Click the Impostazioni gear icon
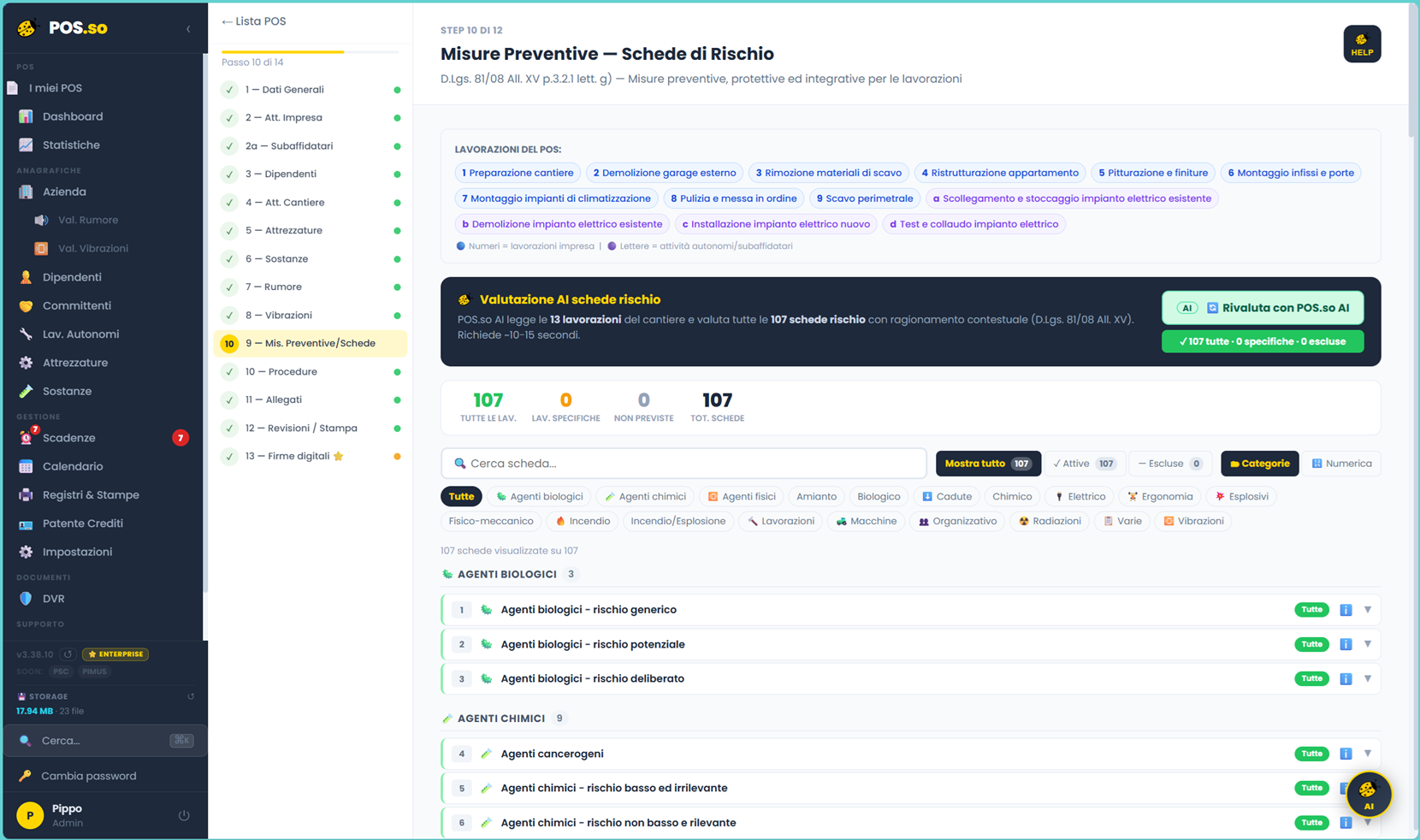 [26, 552]
